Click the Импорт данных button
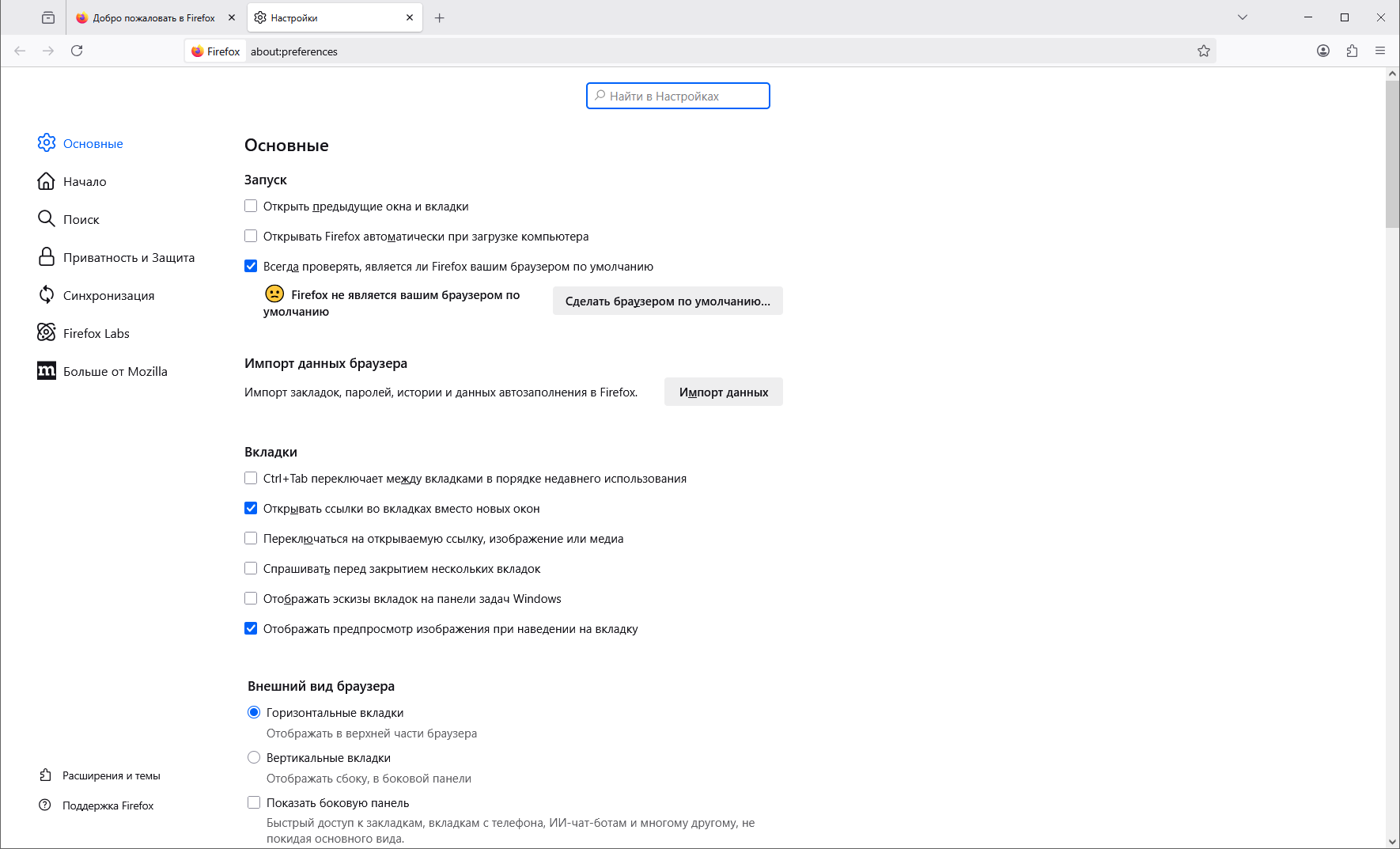The height and width of the screenshot is (849, 1400). coord(724,392)
